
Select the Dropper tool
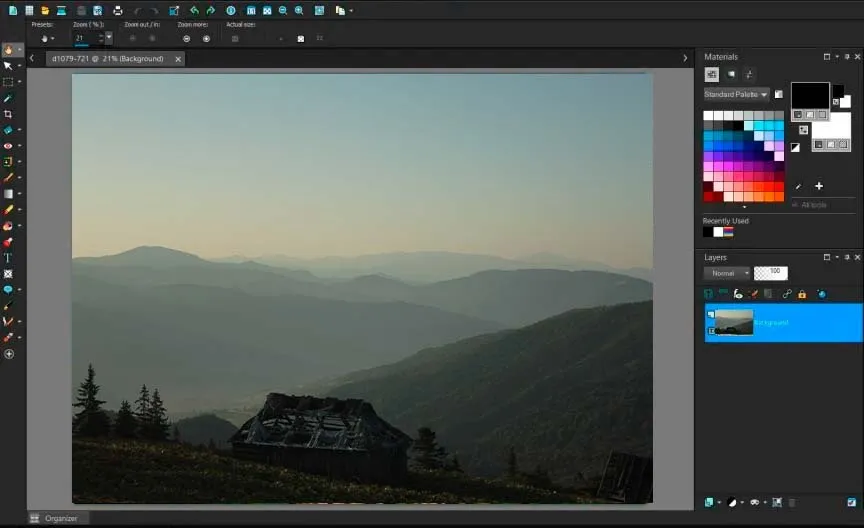(9, 98)
